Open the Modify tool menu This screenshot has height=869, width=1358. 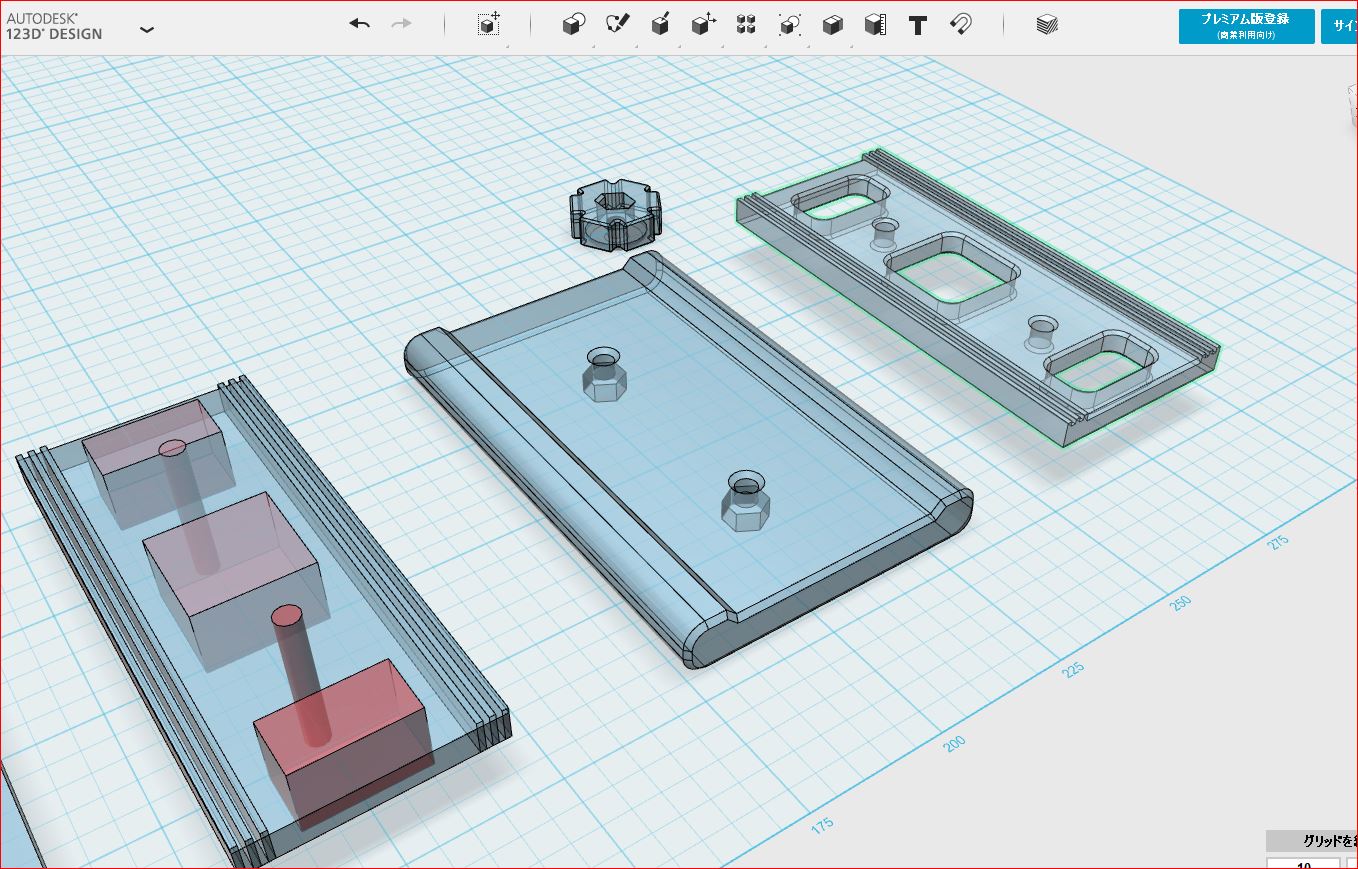704,25
